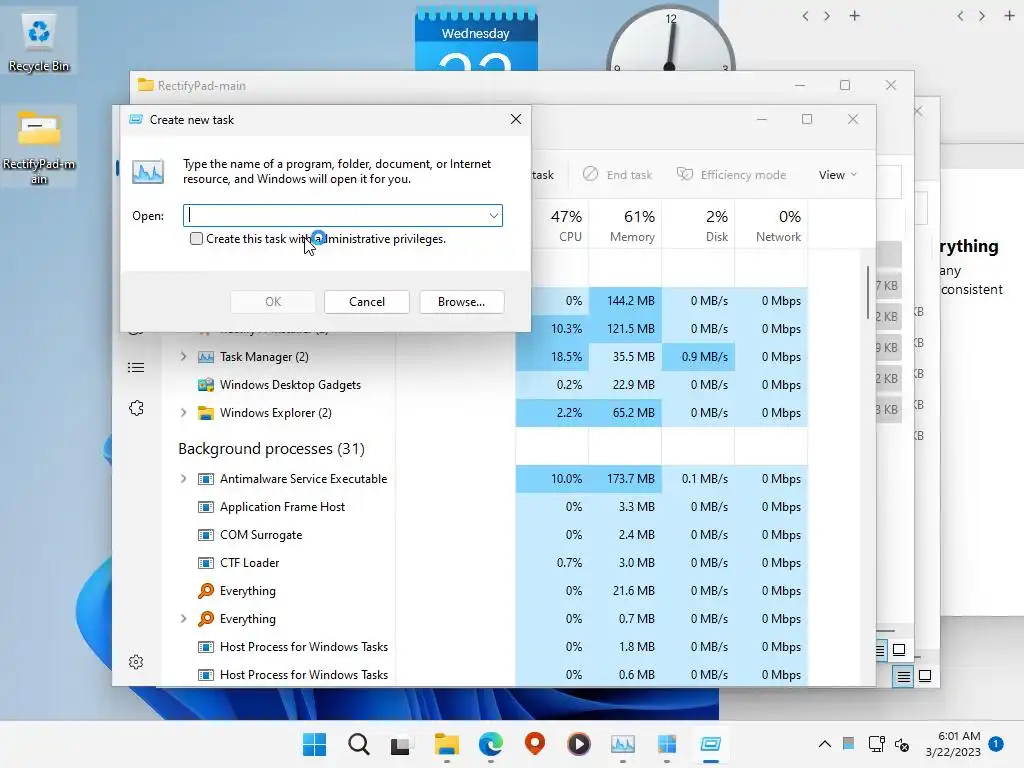Expand the Windows Explorer (2) process row

pyautogui.click(x=184, y=413)
